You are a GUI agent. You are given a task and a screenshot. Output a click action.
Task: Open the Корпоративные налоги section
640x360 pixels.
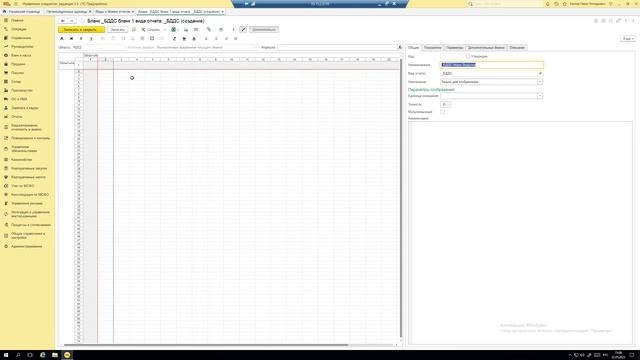[x=28, y=177]
